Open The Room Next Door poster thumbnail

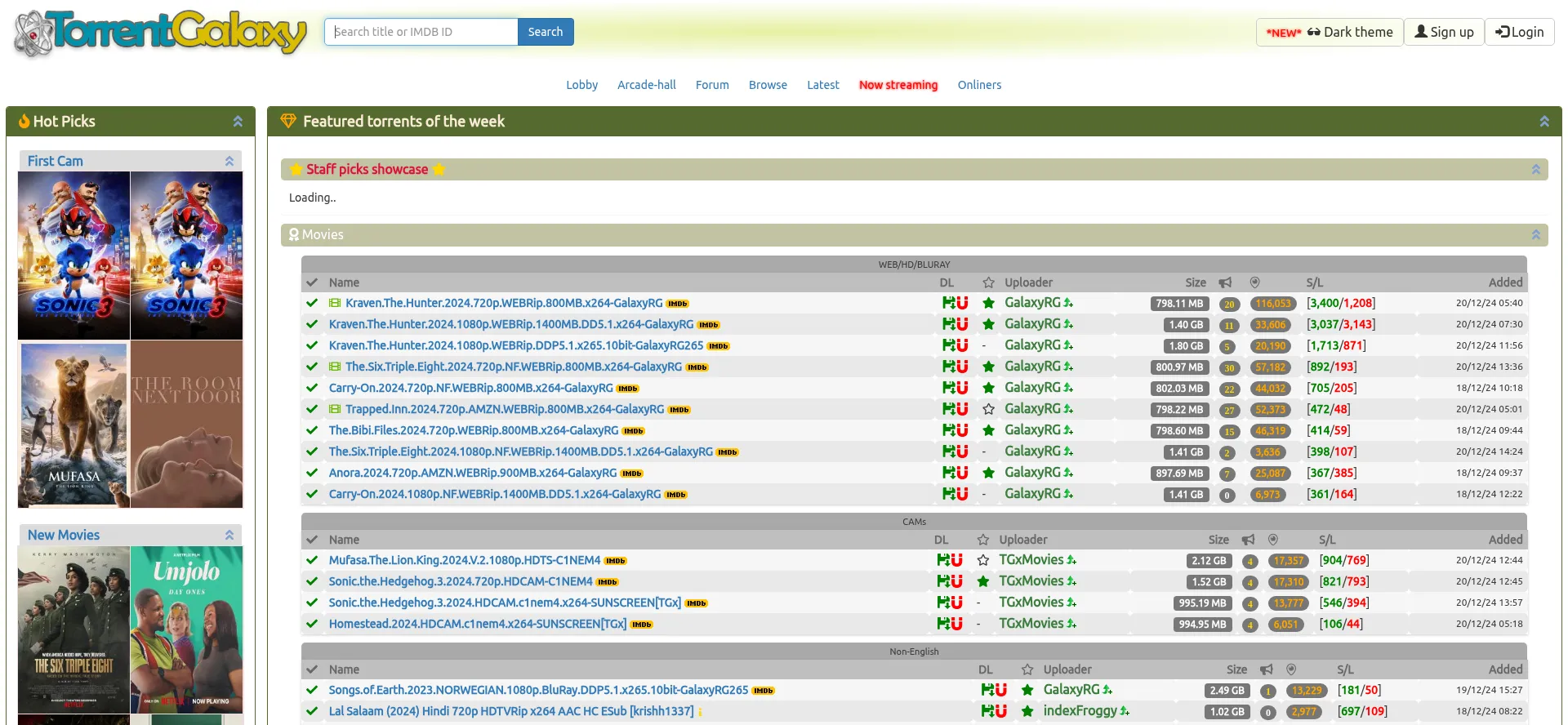pos(187,425)
